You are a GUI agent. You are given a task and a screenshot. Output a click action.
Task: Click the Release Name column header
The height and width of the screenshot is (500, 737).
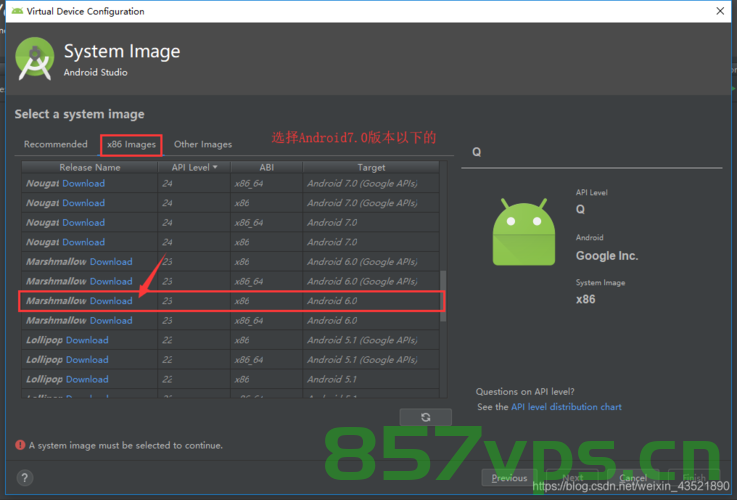(89, 167)
